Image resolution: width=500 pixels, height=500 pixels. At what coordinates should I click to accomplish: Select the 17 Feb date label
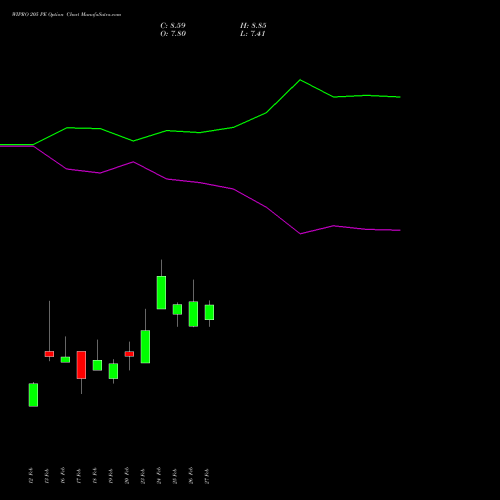click(79, 476)
